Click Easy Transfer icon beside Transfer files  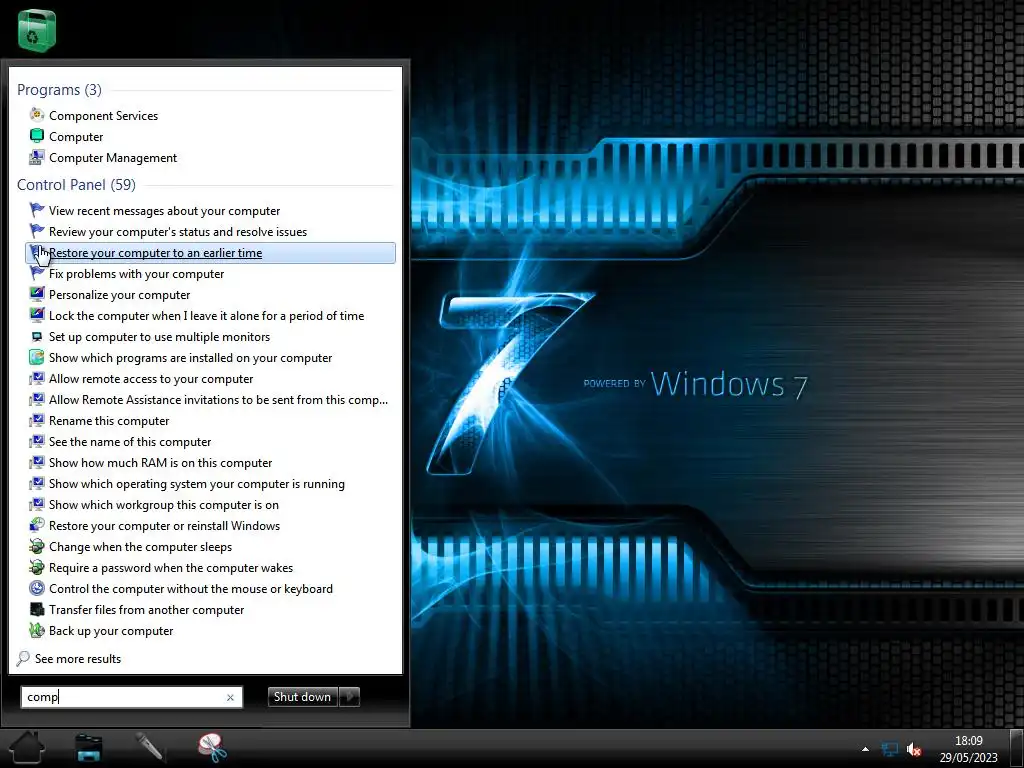point(37,609)
